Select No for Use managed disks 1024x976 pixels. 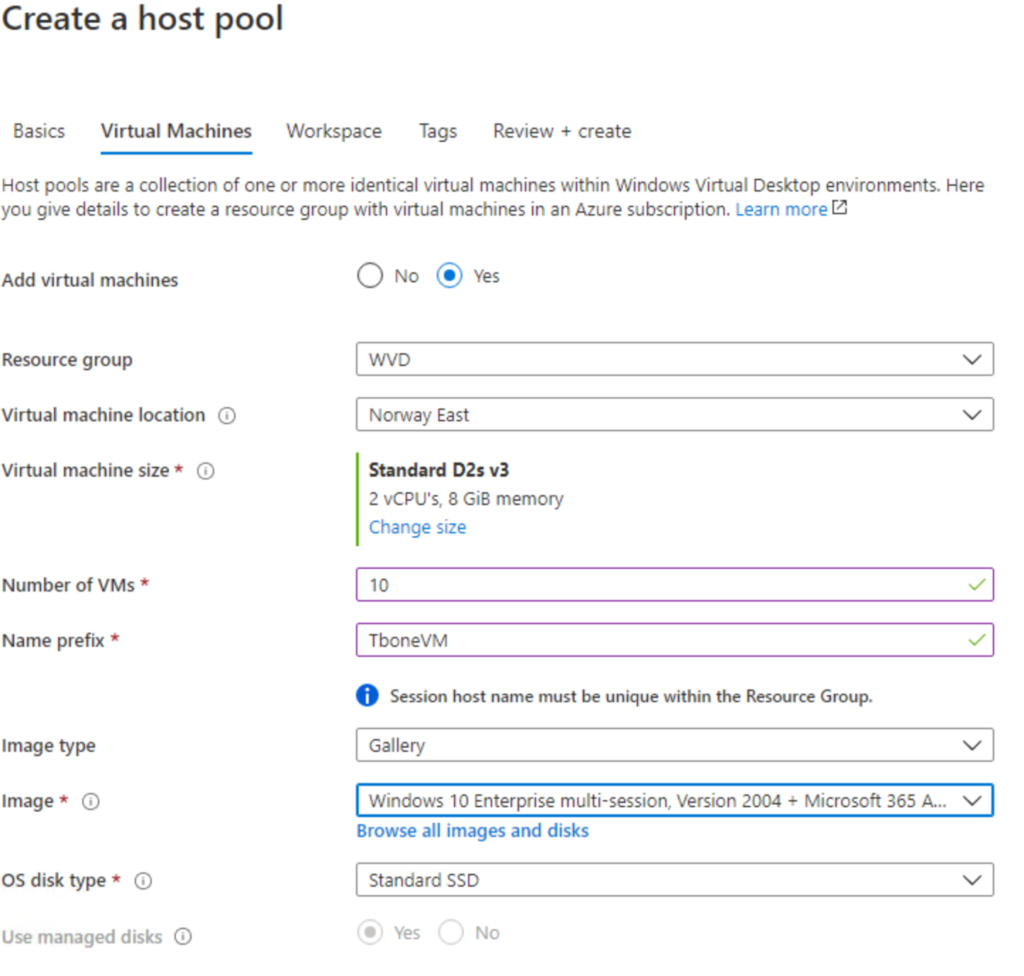451,933
